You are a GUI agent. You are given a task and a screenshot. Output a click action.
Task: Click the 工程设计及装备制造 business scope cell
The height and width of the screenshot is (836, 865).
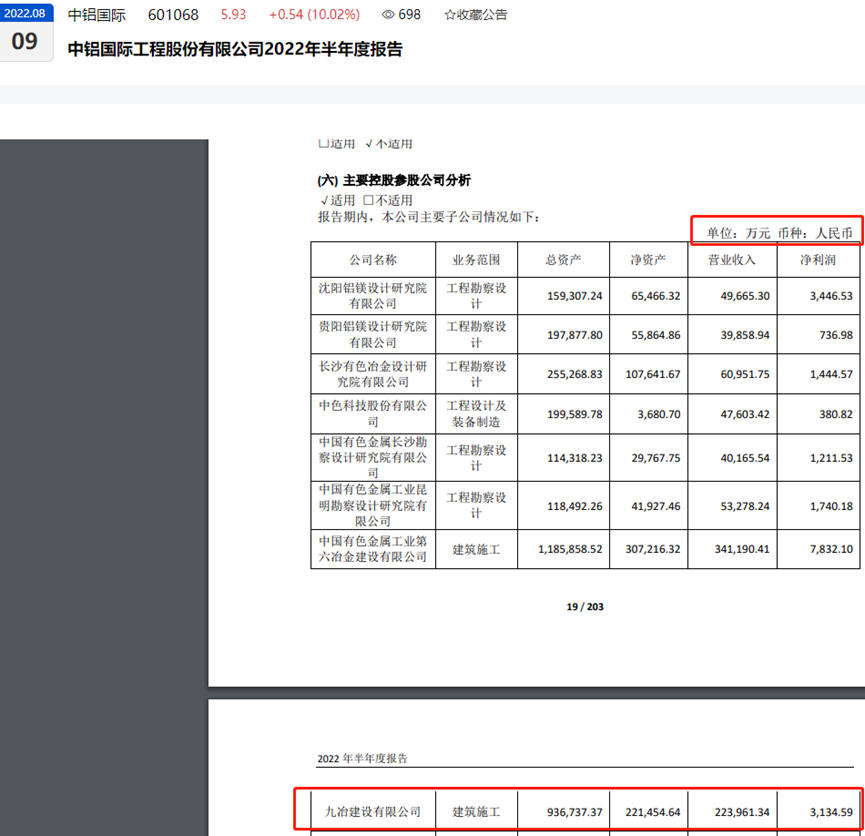476,414
